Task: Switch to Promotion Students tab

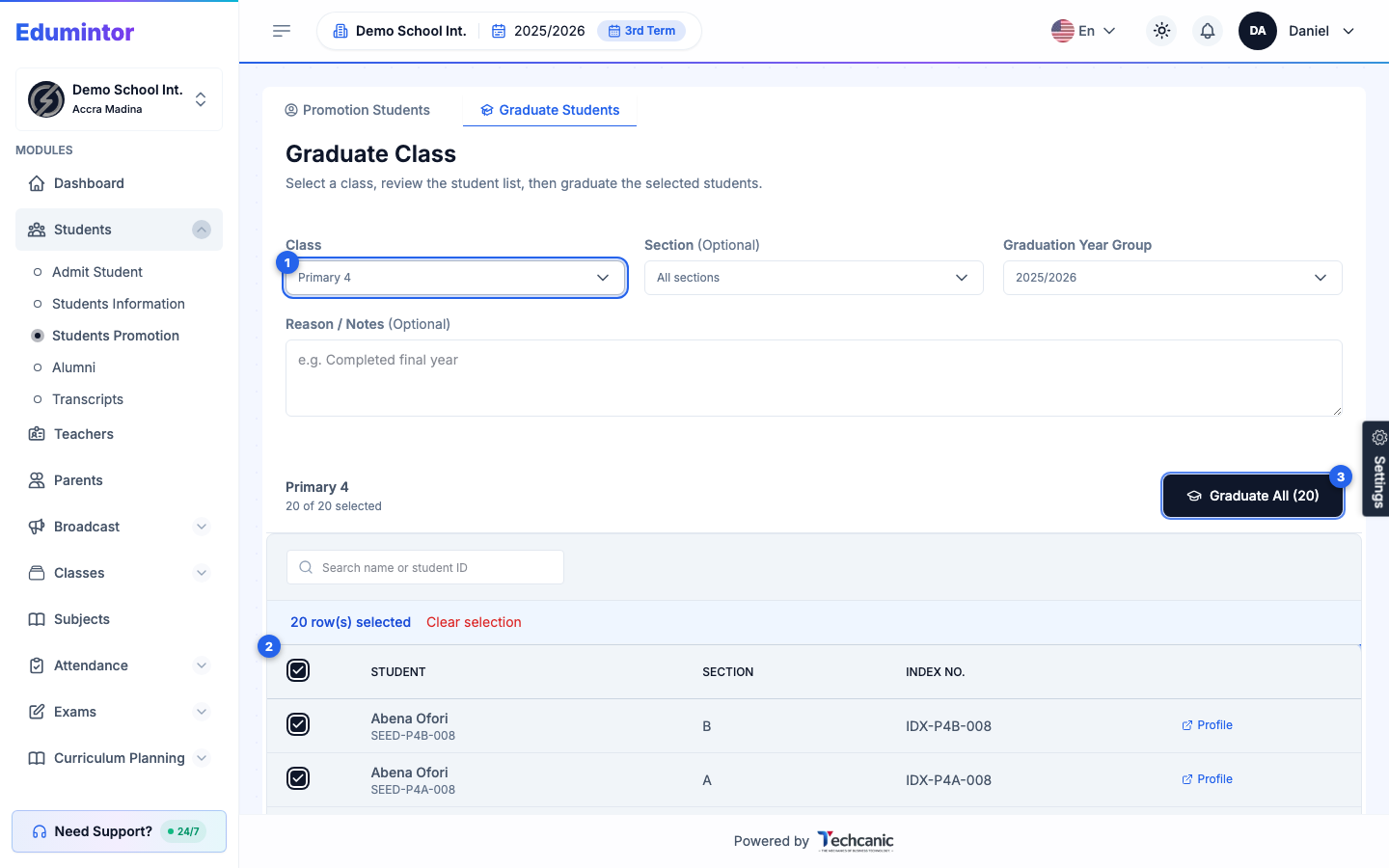Action: tap(358, 110)
